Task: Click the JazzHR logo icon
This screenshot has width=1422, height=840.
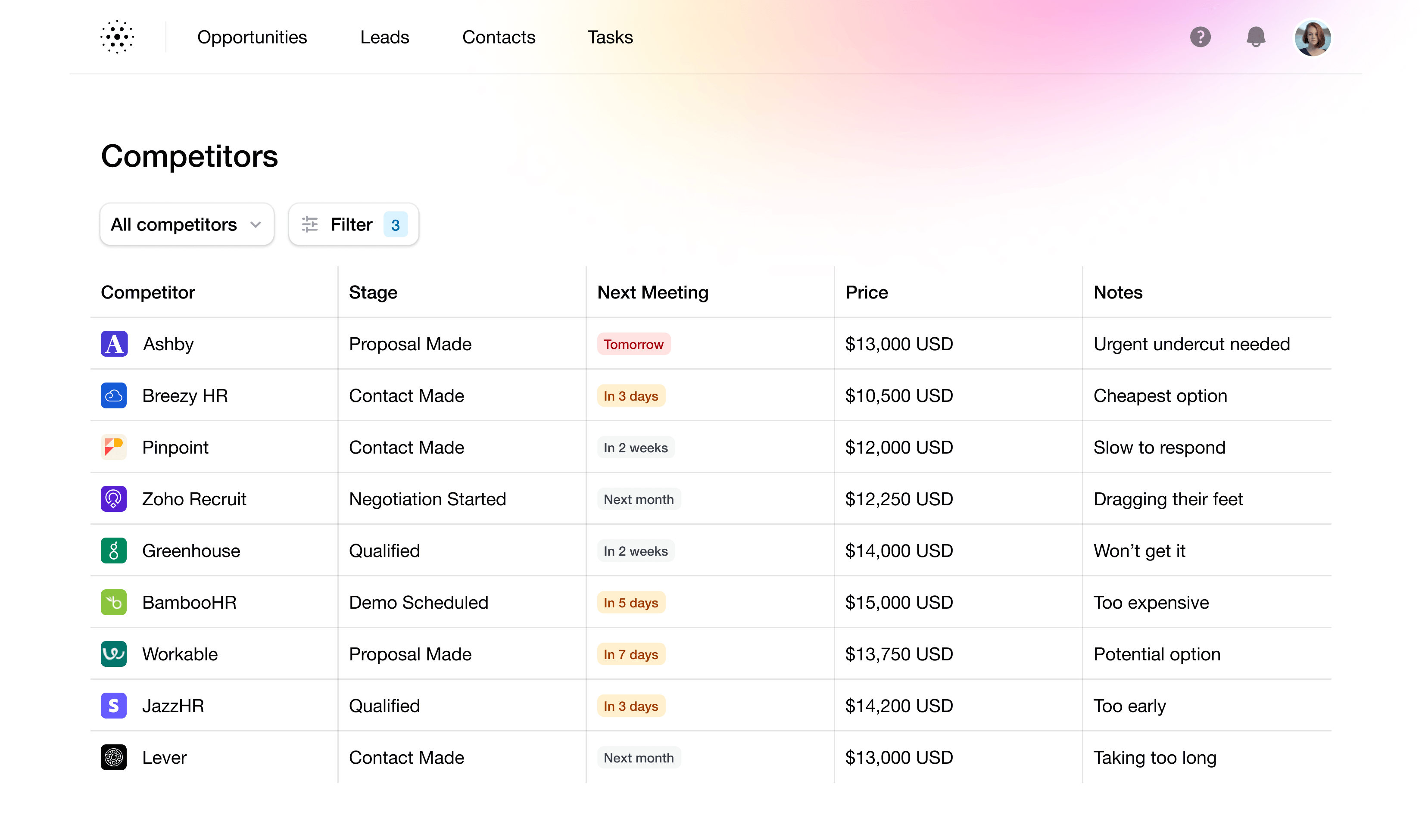Action: coord(114,705)
